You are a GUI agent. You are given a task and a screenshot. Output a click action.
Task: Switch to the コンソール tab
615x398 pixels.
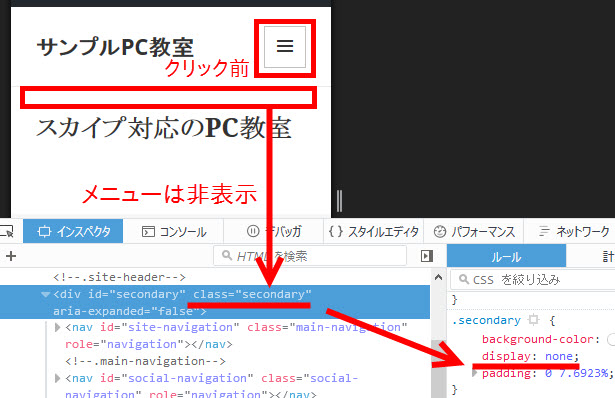[173, 231]
